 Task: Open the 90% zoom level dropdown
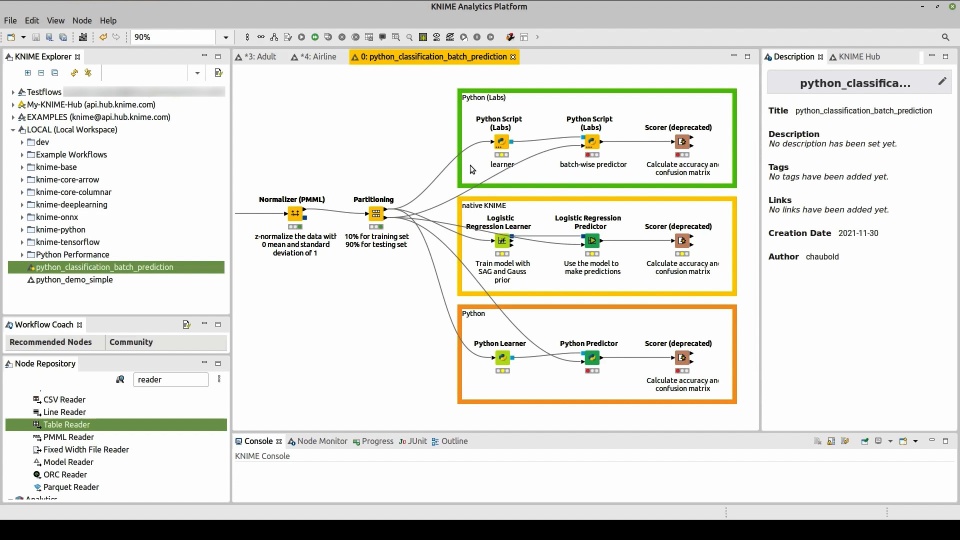[225, 37]
